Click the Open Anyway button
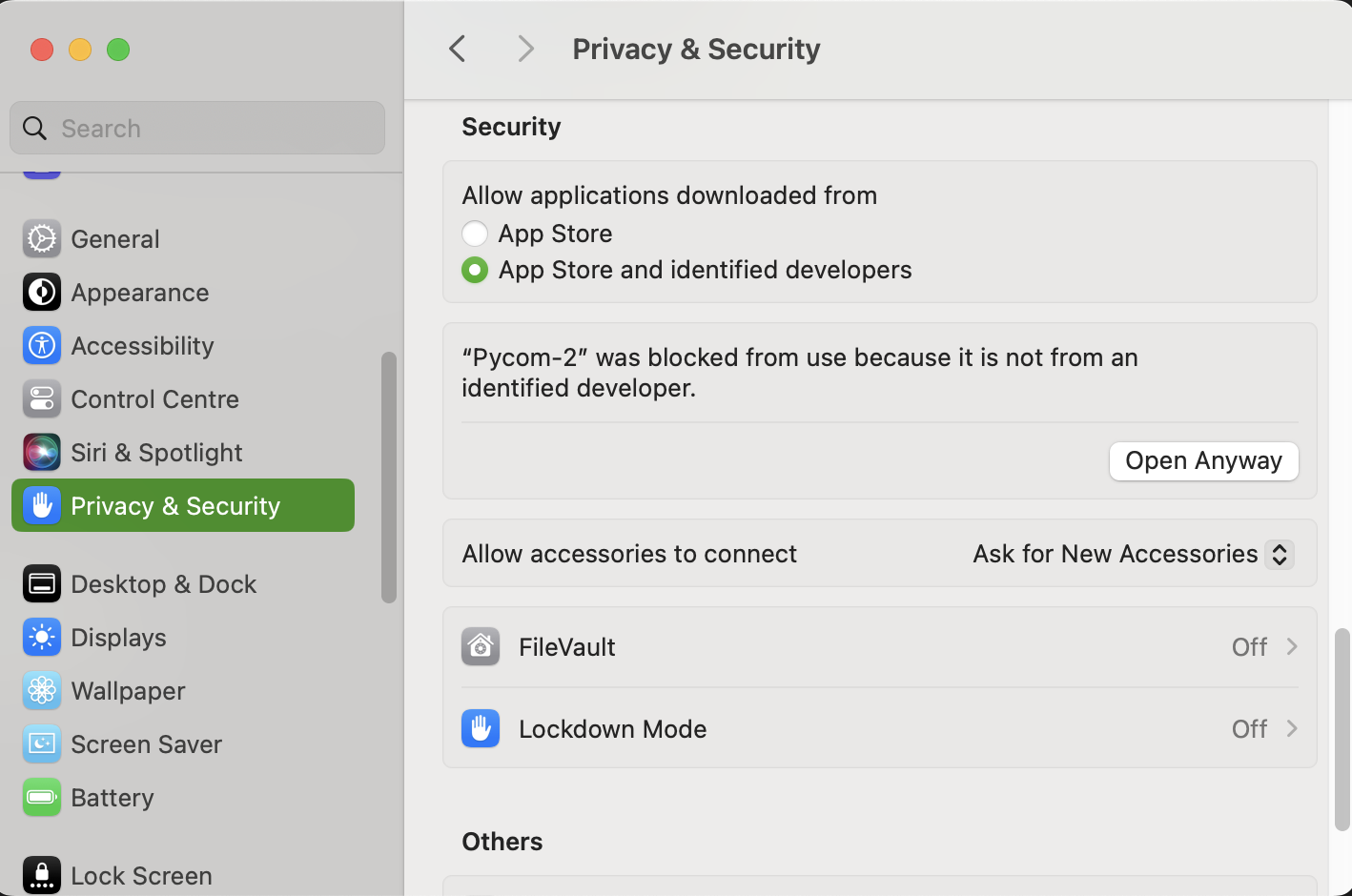This screenshot has height=896, width=1352. [x=1203, y=461]
